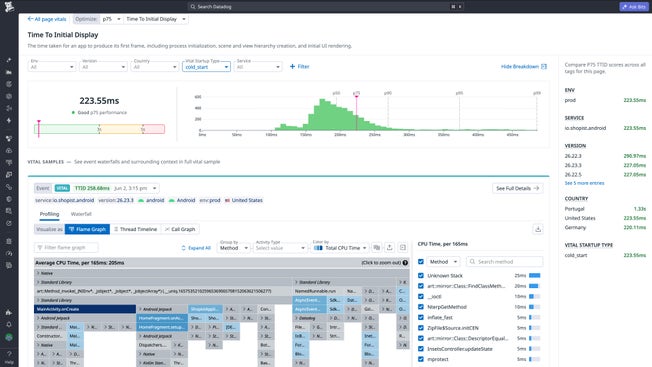
Task: Select the Thread Timeline visualization
Action: 136,229
